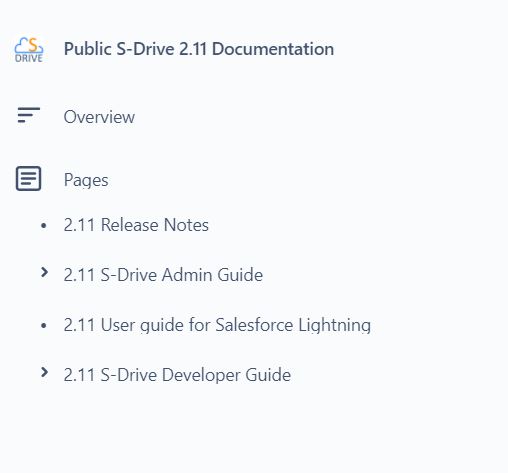Go to the Overview section
The image size is (508, 473).
click(99, 117)
